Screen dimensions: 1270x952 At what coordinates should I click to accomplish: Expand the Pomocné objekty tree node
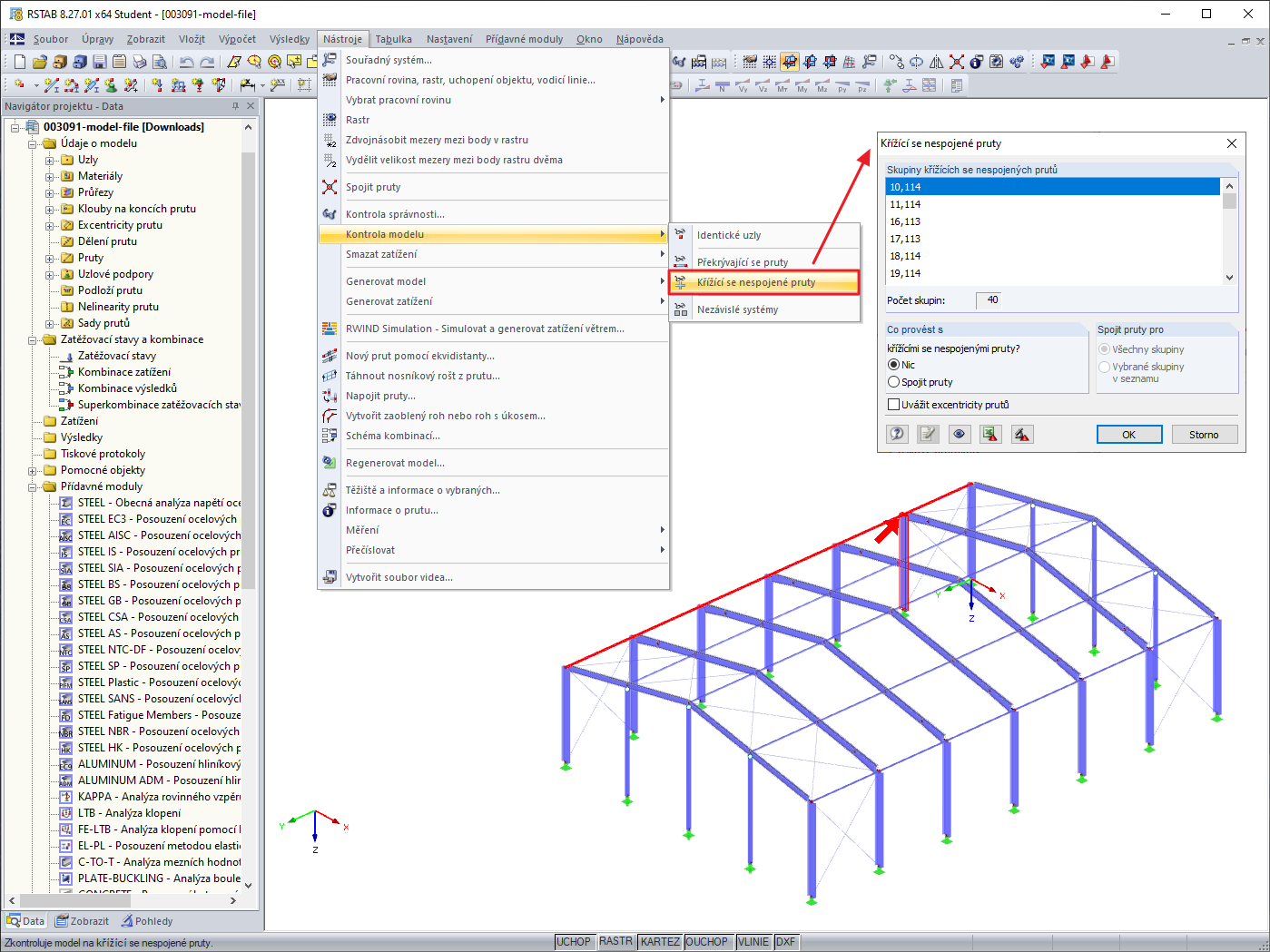(x=33, y=470)
